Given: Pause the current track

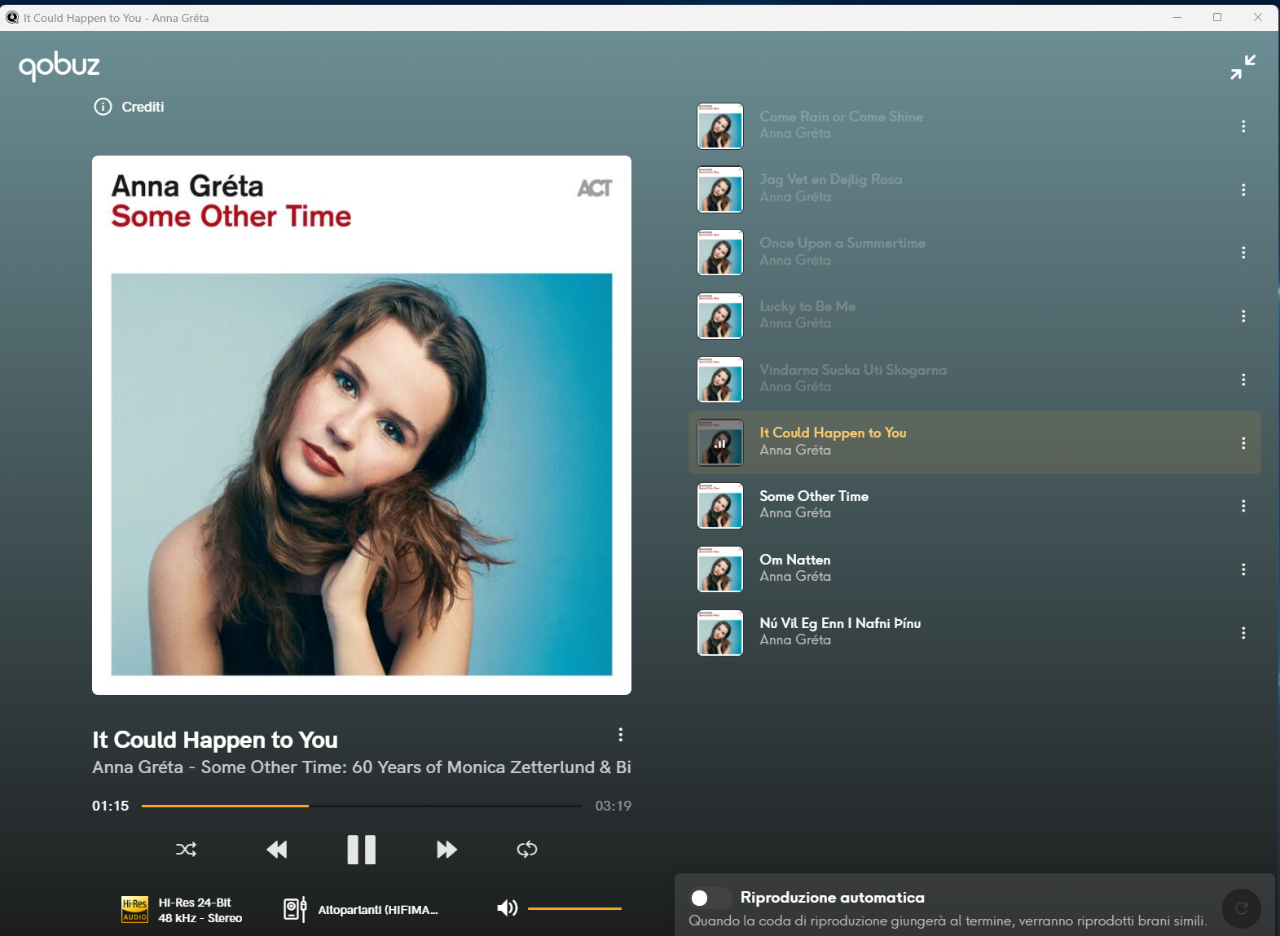Looking at the screenshot, I should [x=361, y=850].
